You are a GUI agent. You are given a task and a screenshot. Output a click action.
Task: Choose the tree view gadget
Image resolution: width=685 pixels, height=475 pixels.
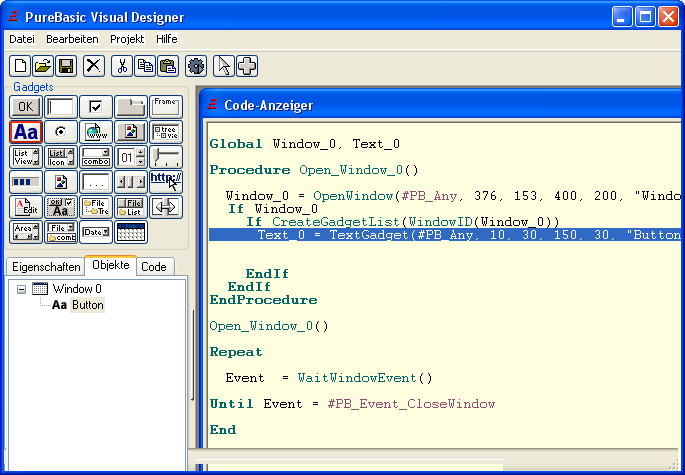pyautogui.click(x=166, y=132)
